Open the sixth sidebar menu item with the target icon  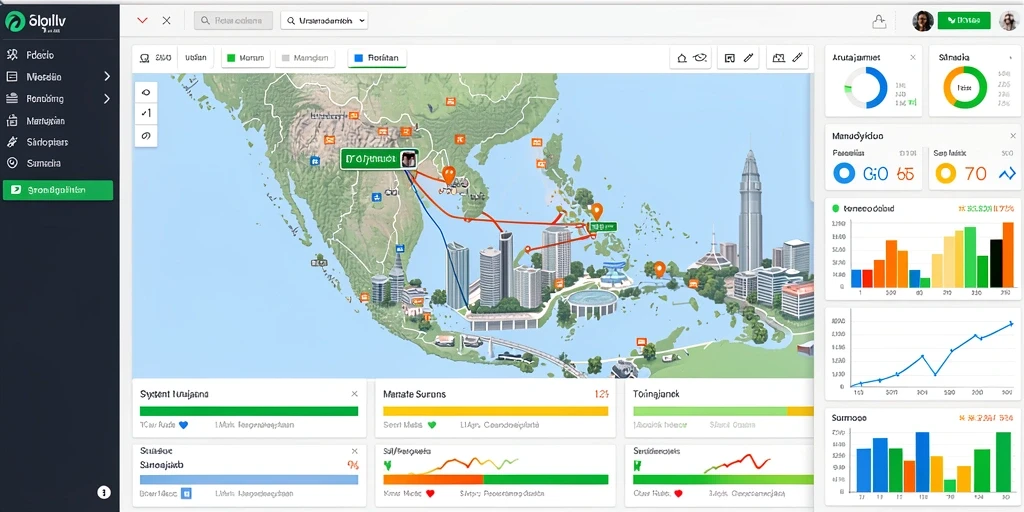pyautogui.click(x=60, y=163)
